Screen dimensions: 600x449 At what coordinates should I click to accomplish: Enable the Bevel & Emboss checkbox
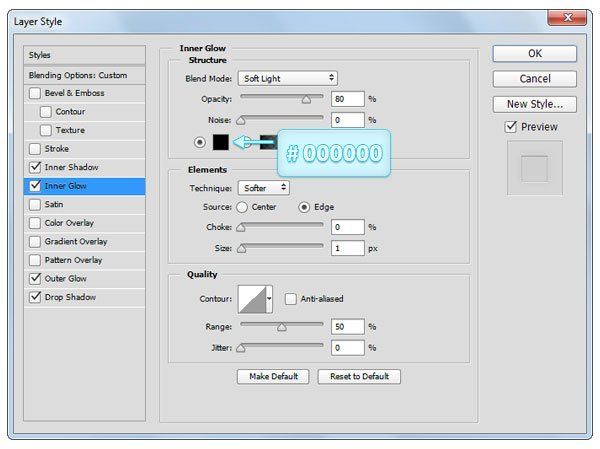click(x=35, y=93)
